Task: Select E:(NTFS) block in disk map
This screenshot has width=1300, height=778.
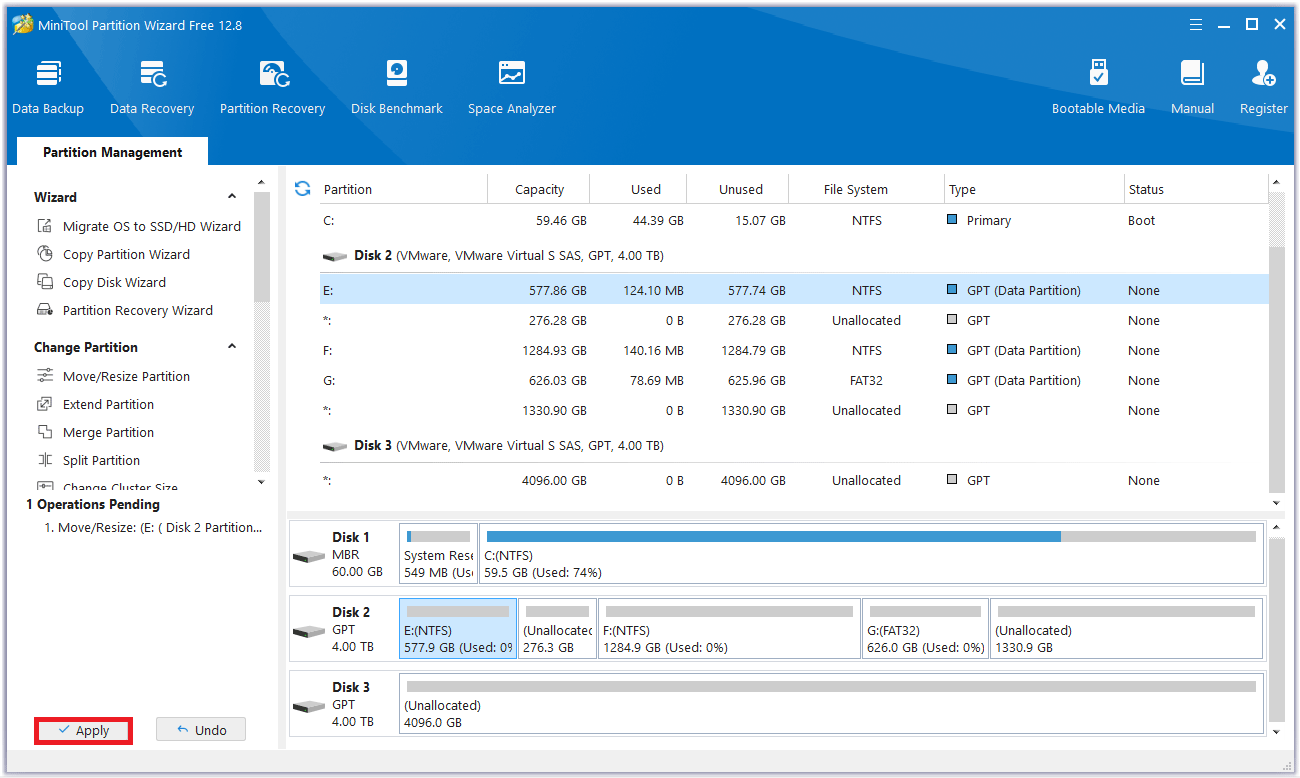Action: (458, 629)
